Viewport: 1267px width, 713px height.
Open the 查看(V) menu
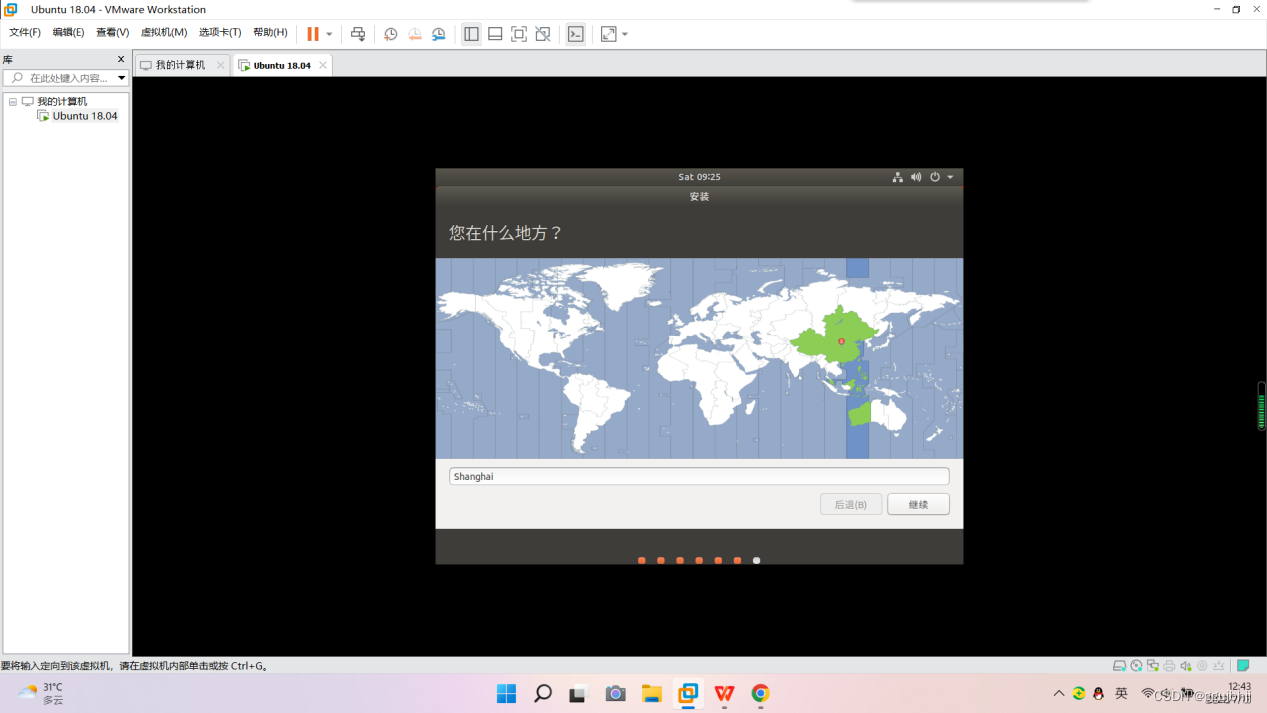point(112,32)
